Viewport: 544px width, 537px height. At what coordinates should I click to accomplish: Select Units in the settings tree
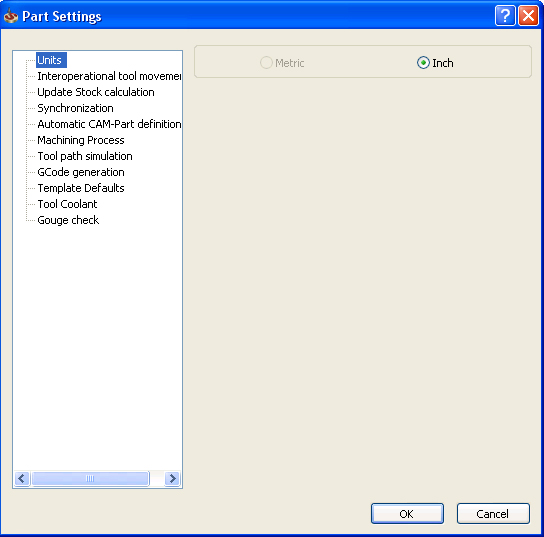click(51, 60)
